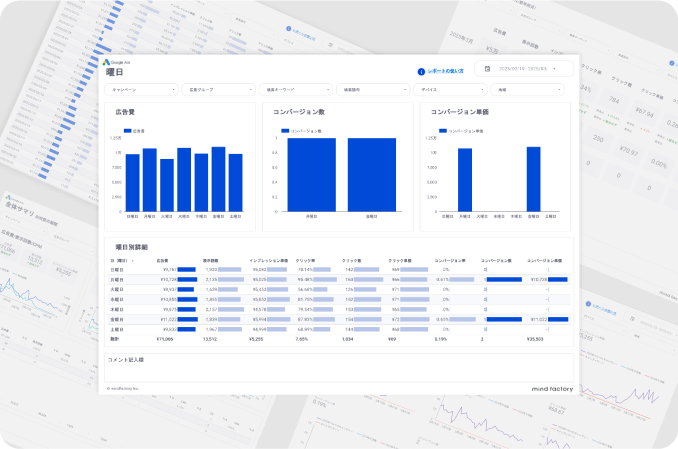Screen dimensions: 678x449
Task: Open the date range dropdown
Action: click(x=524, y=69)
